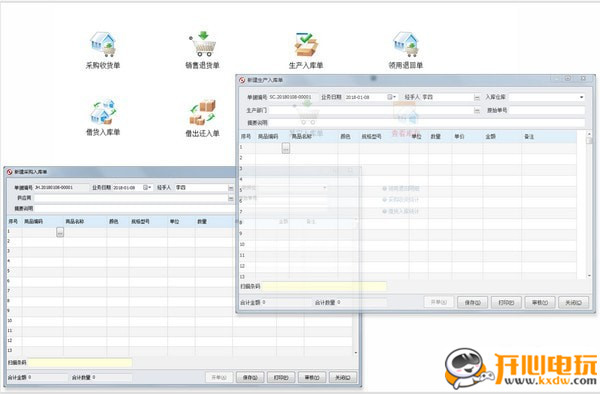The width and height of the screenshot is (600, 394).
Task: Click 供应商 lookup button in 采购入库单 window
Action: tap(231, 198)
